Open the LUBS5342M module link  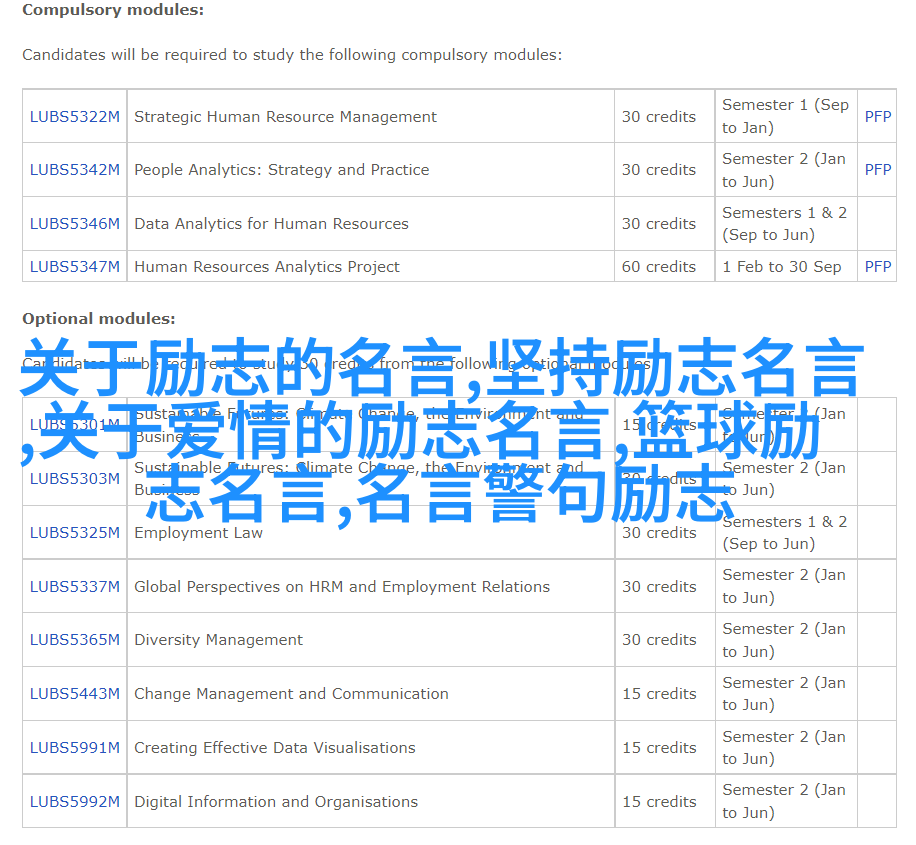click(74, 170)
